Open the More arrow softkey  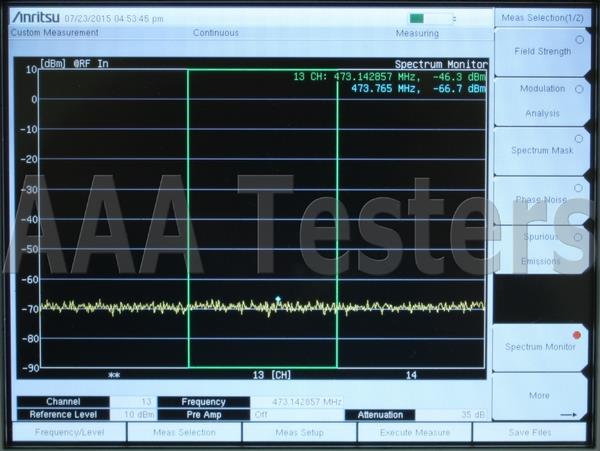coord(540,397)
